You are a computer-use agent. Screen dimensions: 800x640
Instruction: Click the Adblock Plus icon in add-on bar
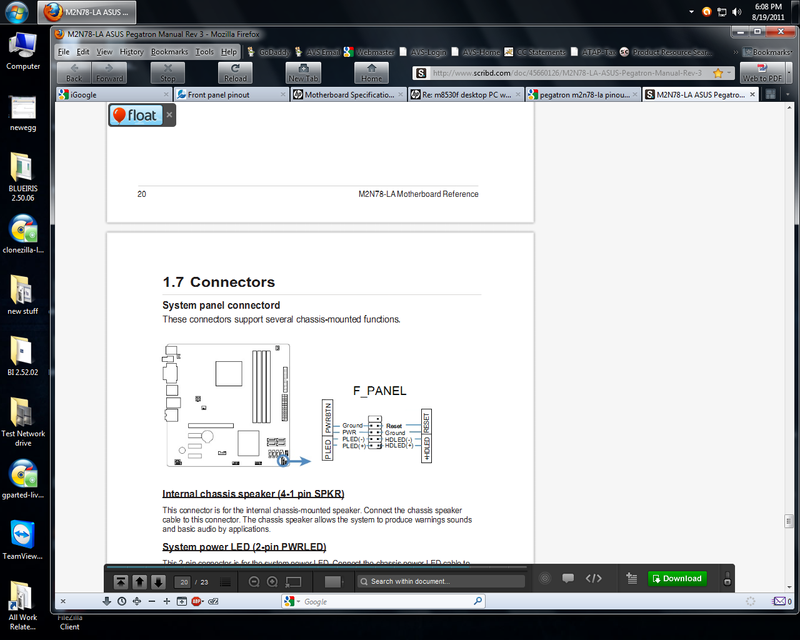coord(197,601)
